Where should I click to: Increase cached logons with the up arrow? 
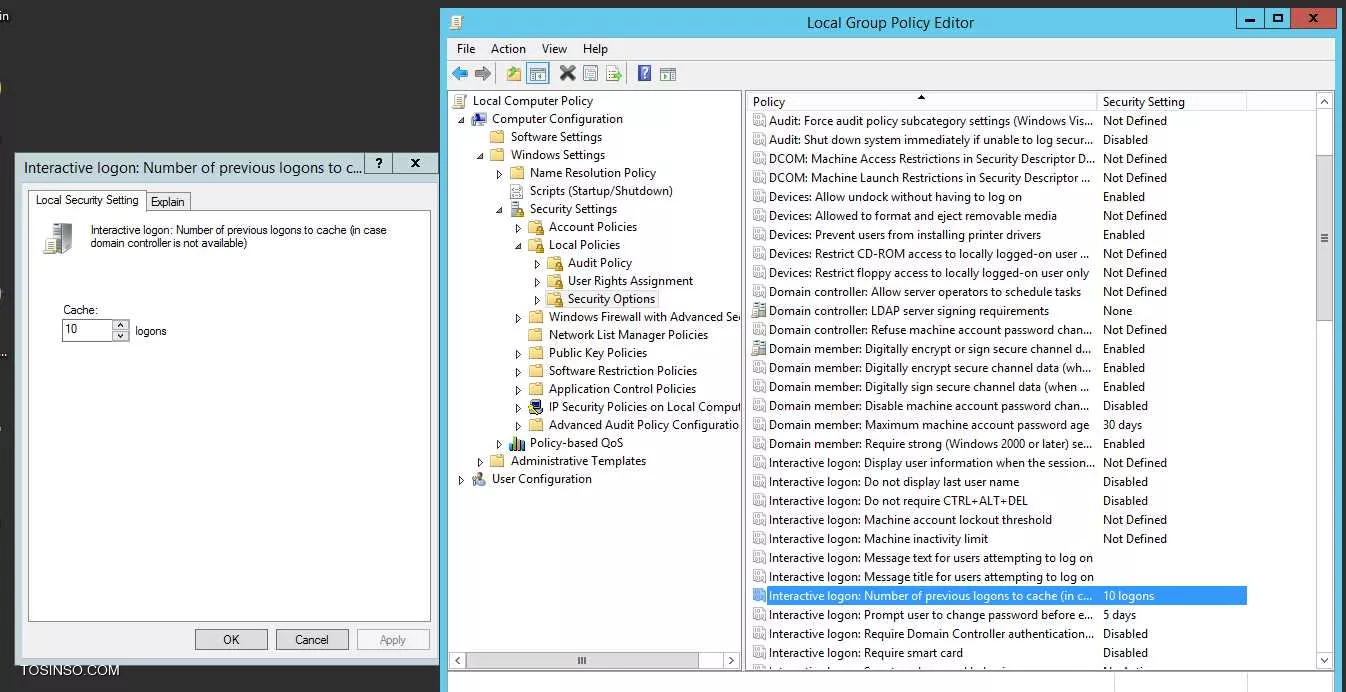tap(121, 325)
